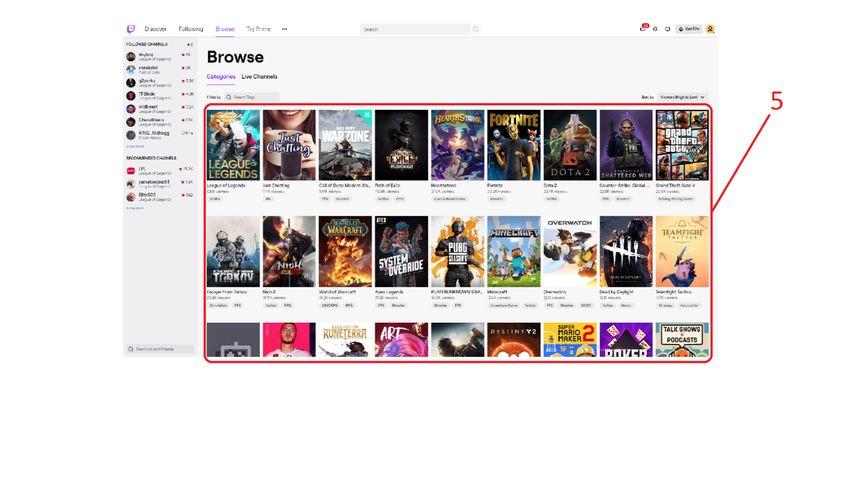The height and width of the screenshot is (480, 850).
Task: Open the three-dot more menu
Action: pos(285,29)
